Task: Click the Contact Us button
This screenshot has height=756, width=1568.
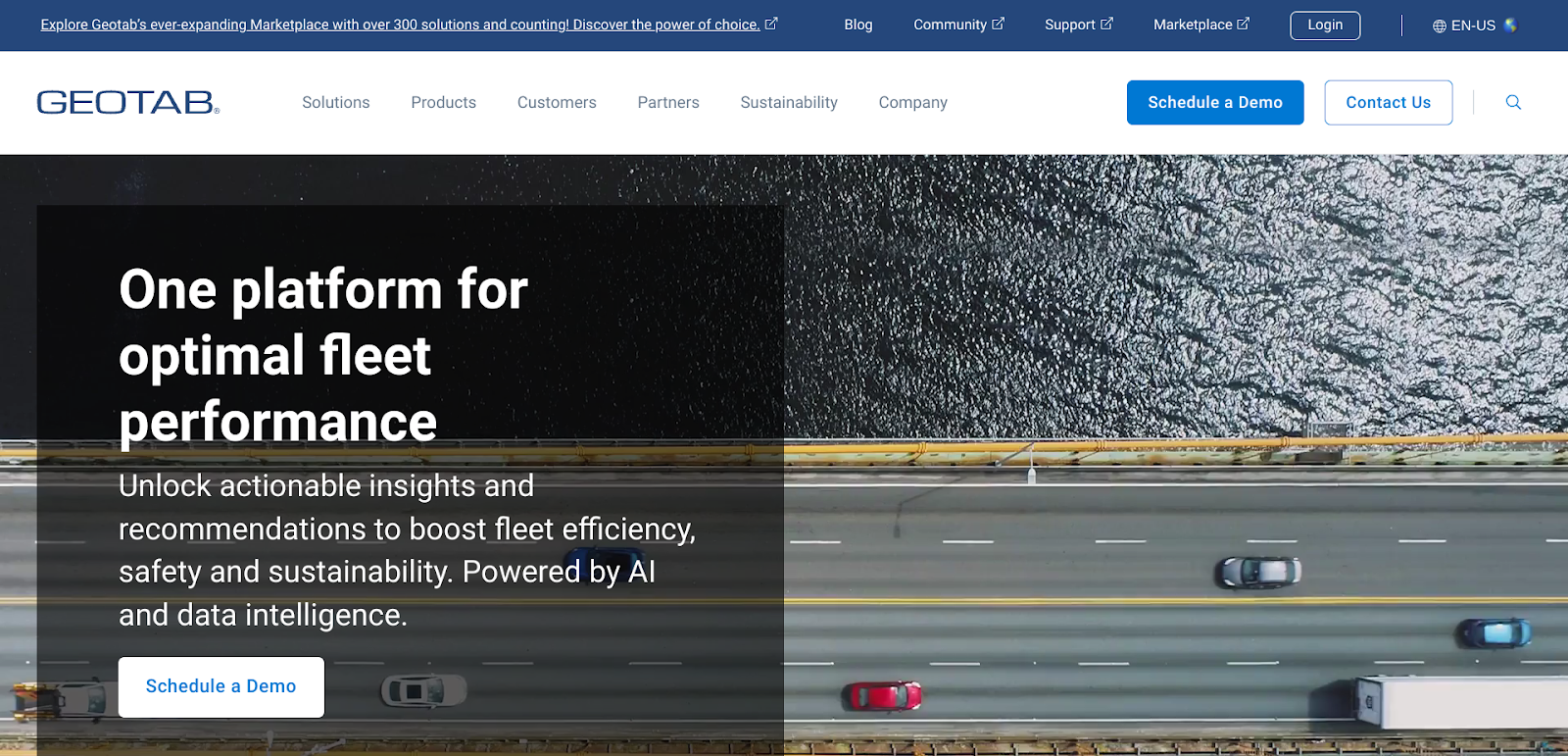Action: [1388, 102]
